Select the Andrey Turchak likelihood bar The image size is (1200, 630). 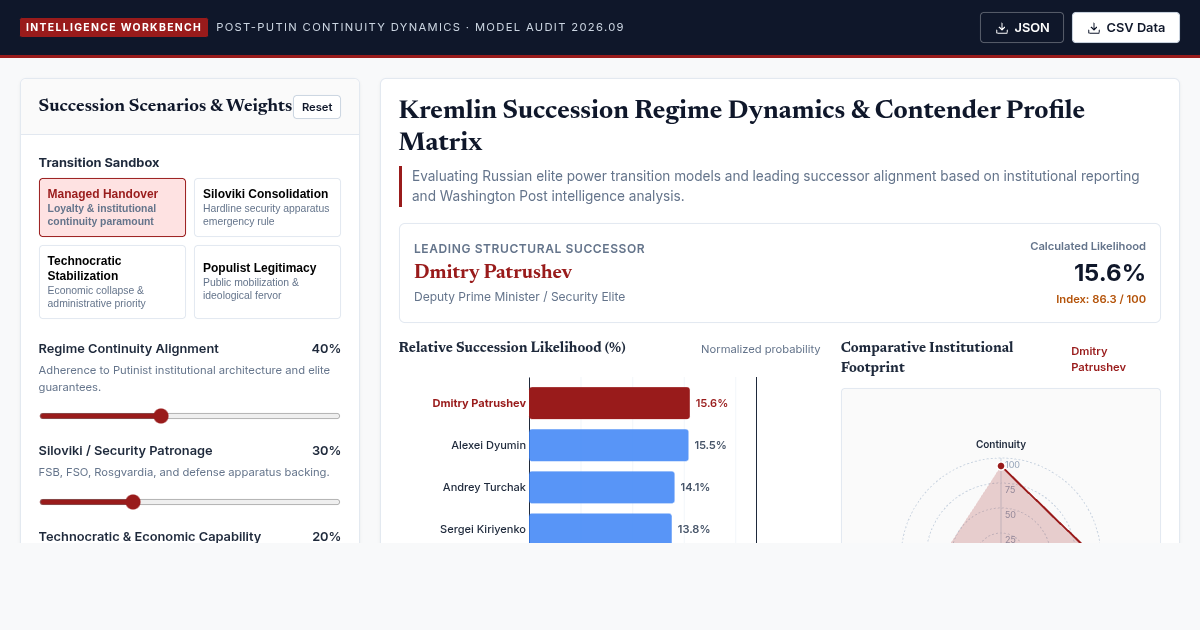[602, 487]
